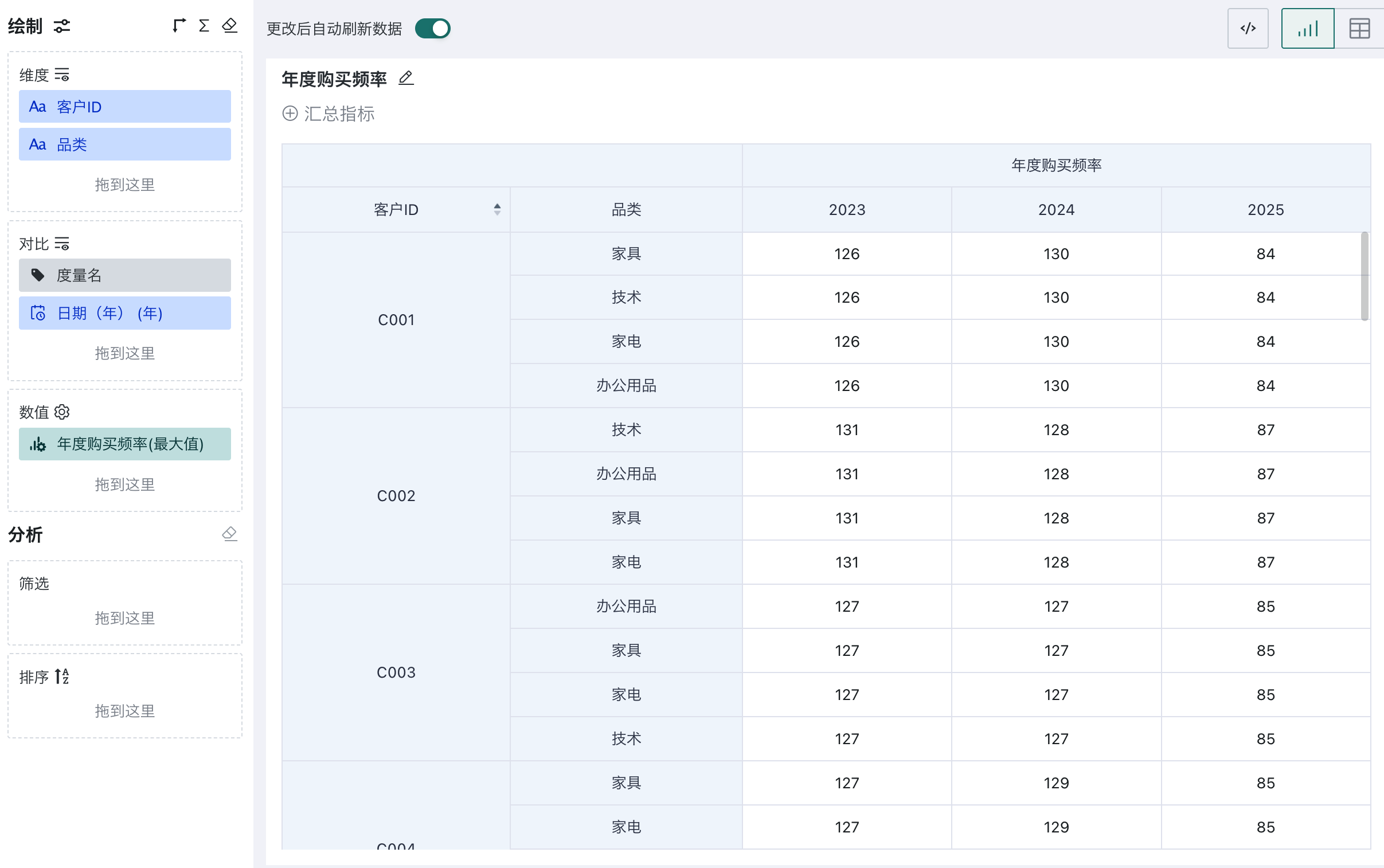Click calendar icon on 日期 pill

38,313
